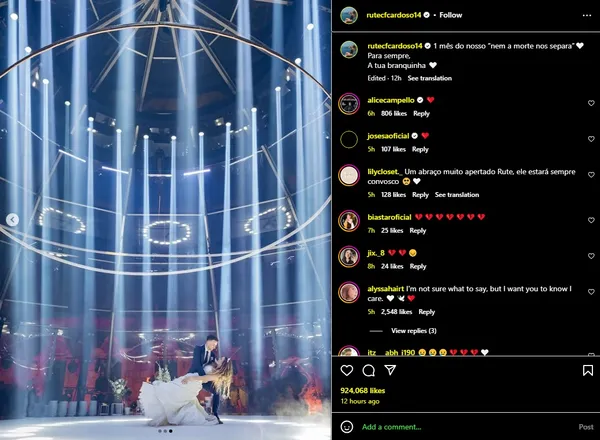Expand View replies (3)
The height and width of the screenshot is (440, 600).
(414, 331)
